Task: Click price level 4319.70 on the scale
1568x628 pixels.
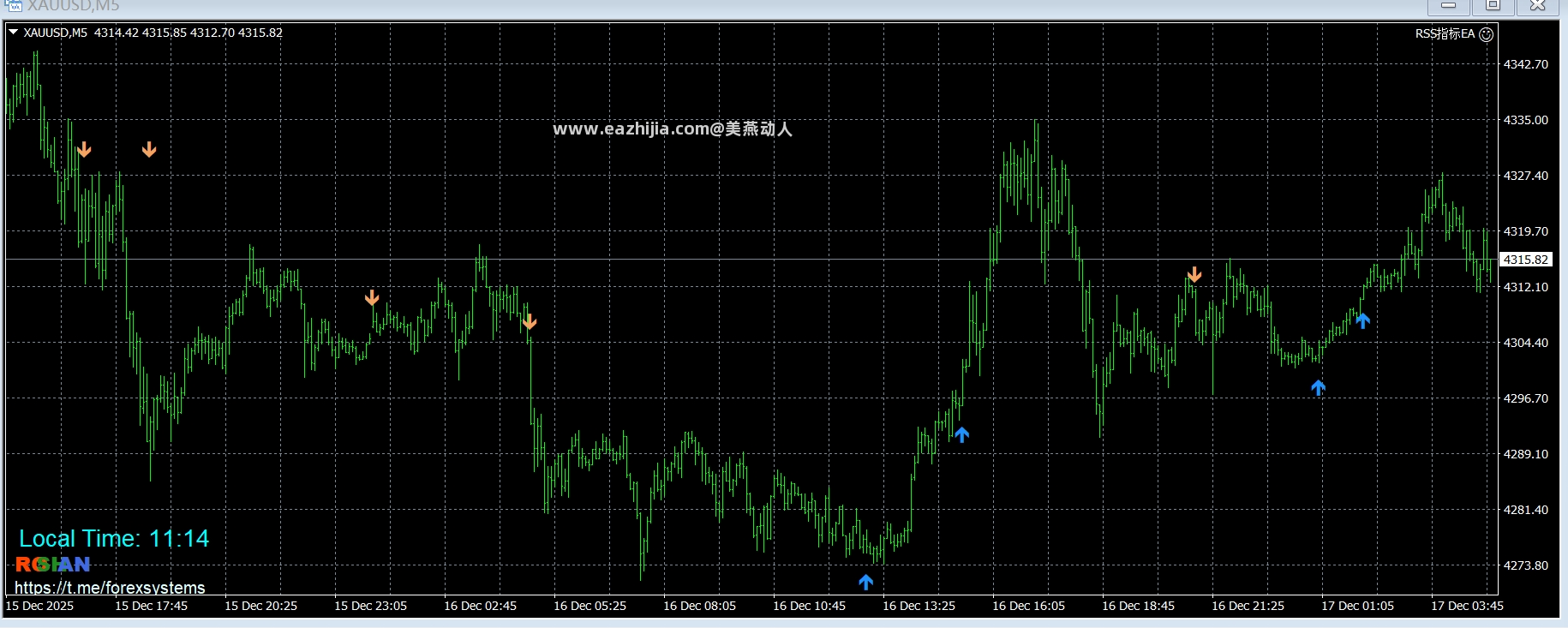Action: point(1526,231)
